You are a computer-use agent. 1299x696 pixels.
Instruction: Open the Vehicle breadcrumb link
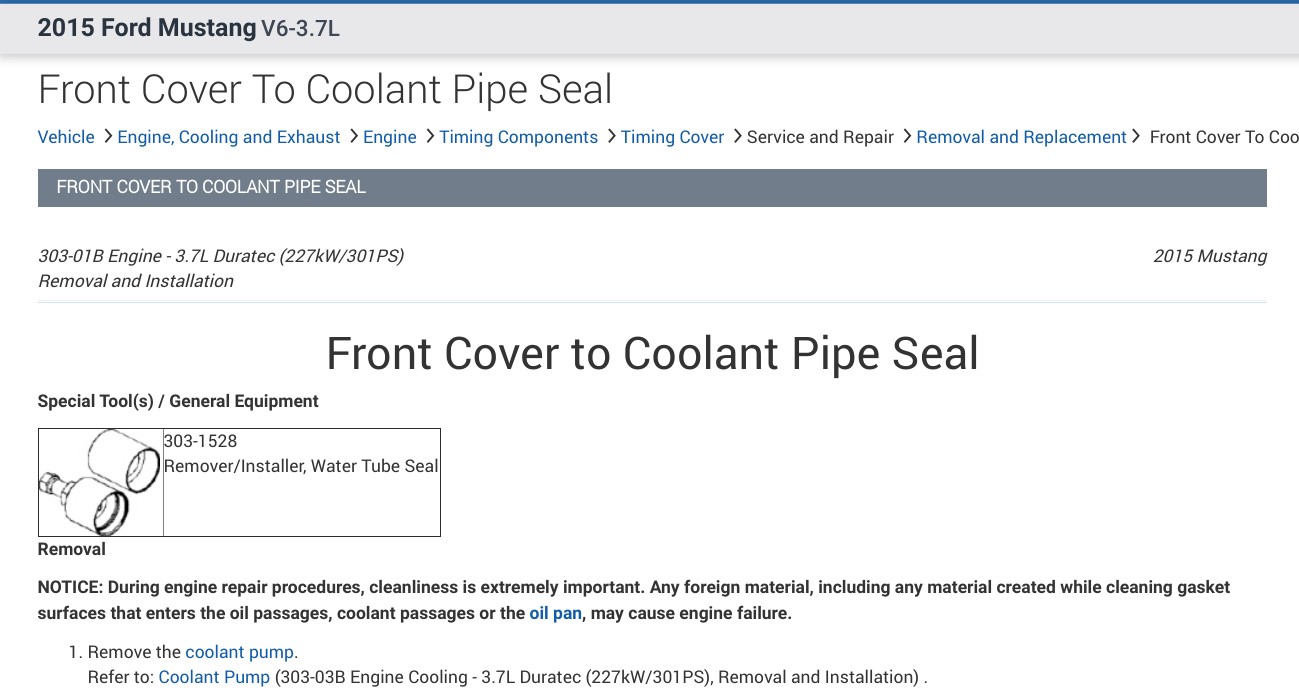(x=66, y=137)
